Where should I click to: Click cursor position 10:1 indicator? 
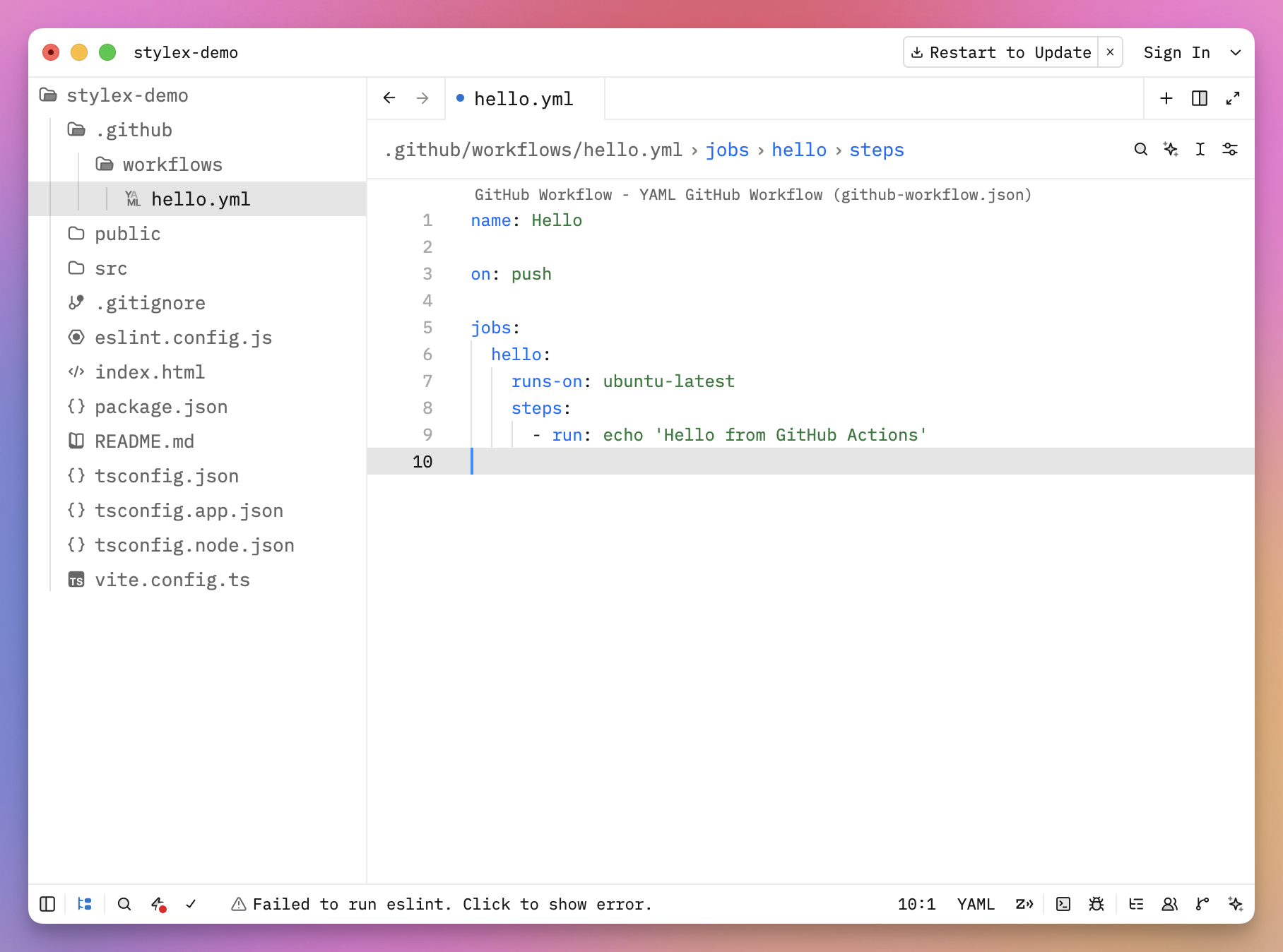916,904
